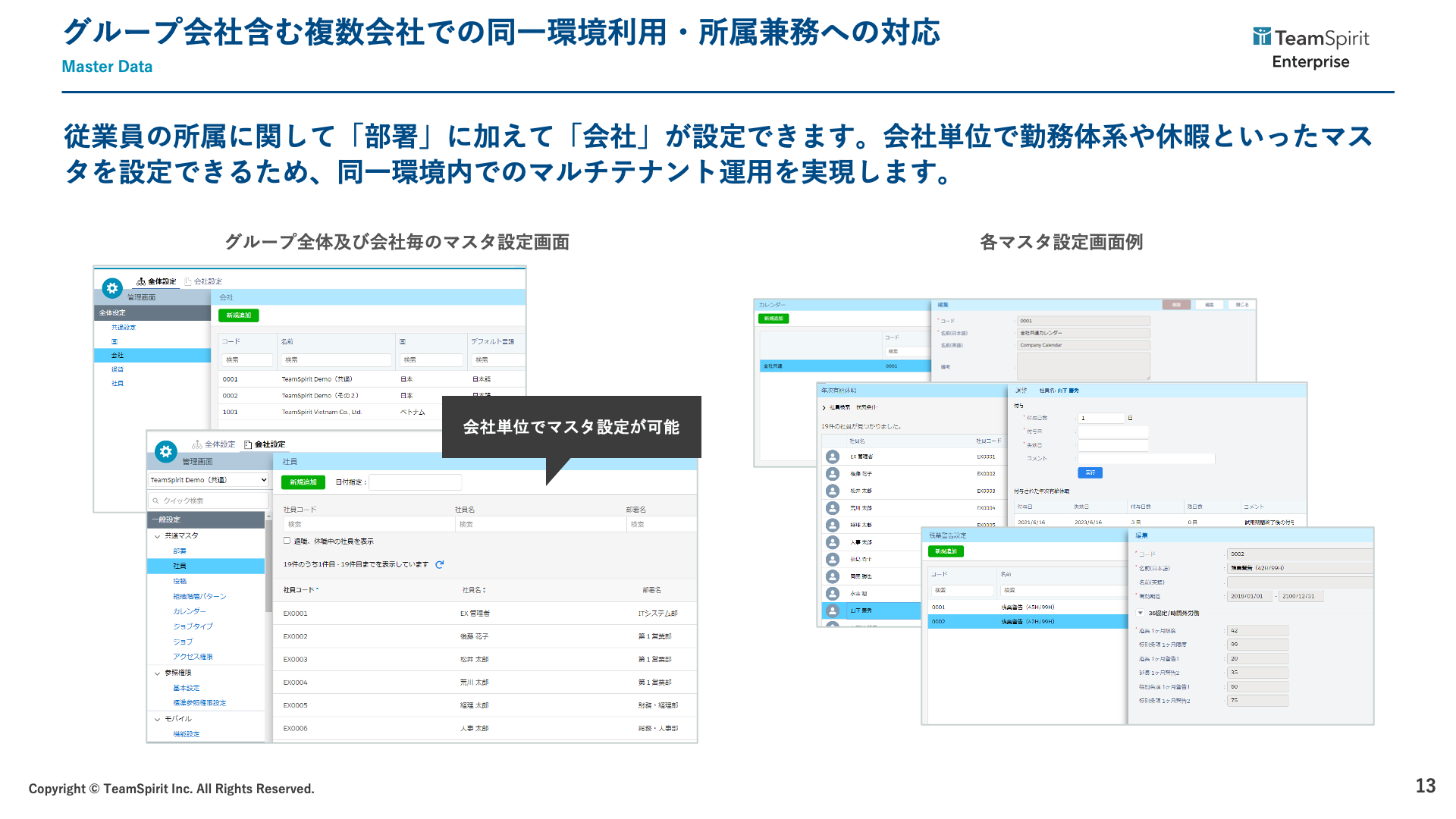Click the blue gear icon beside 会社設定 tab

[165, 451]
